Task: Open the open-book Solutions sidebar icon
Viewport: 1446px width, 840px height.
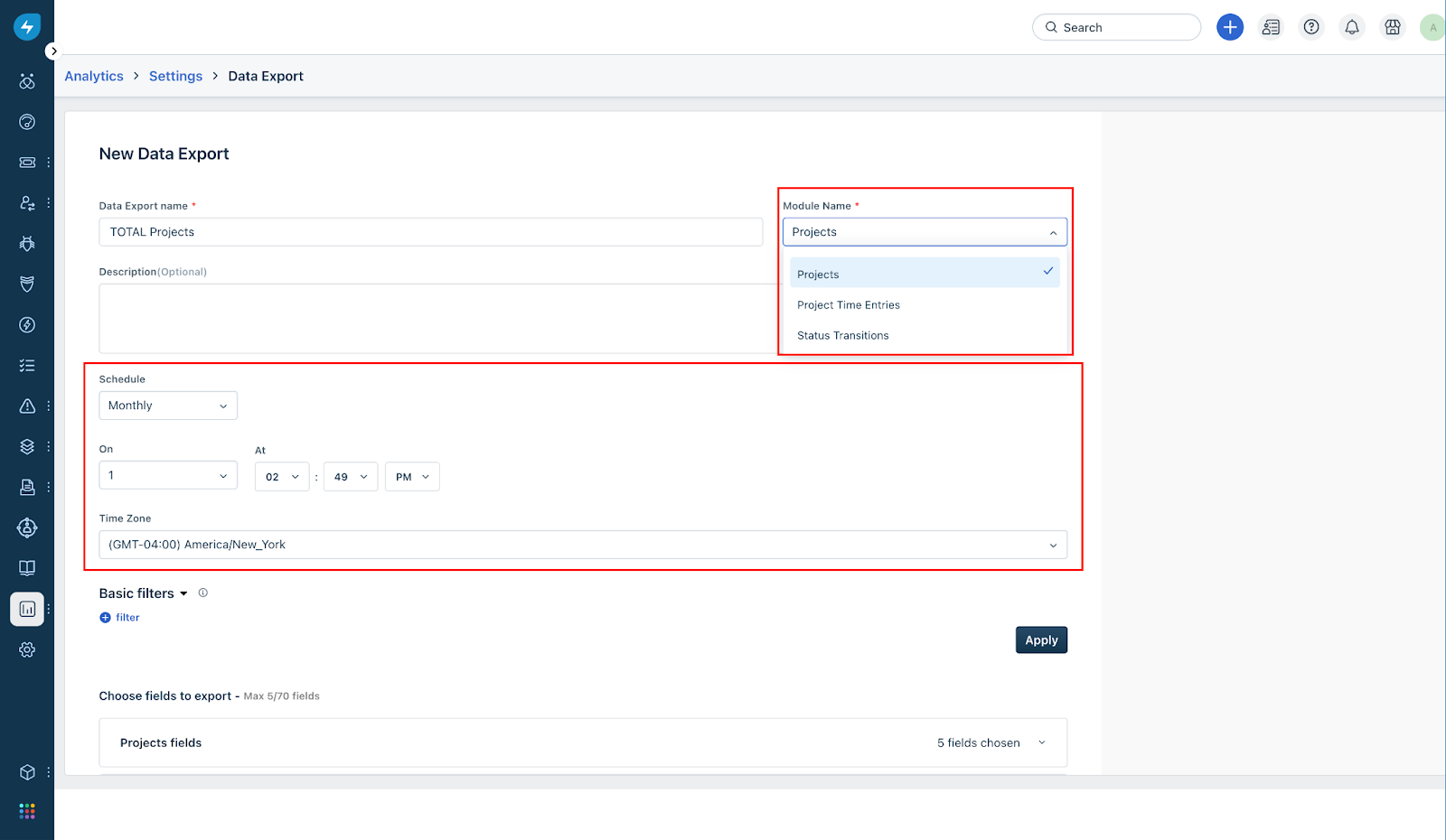Action: pyautogui.click(x=27, y=568)
